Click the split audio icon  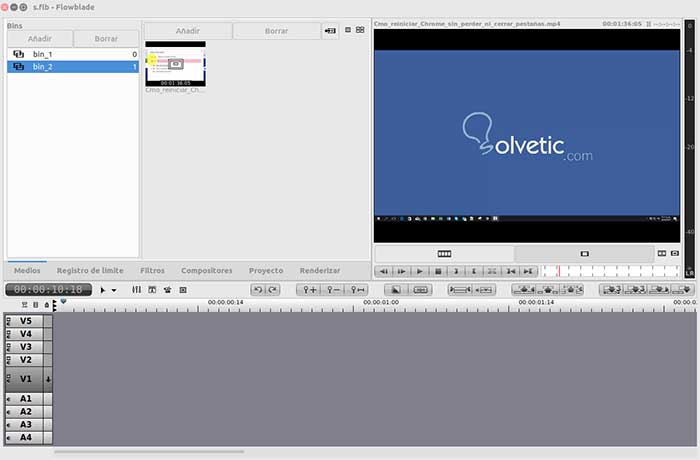[484, 290]
